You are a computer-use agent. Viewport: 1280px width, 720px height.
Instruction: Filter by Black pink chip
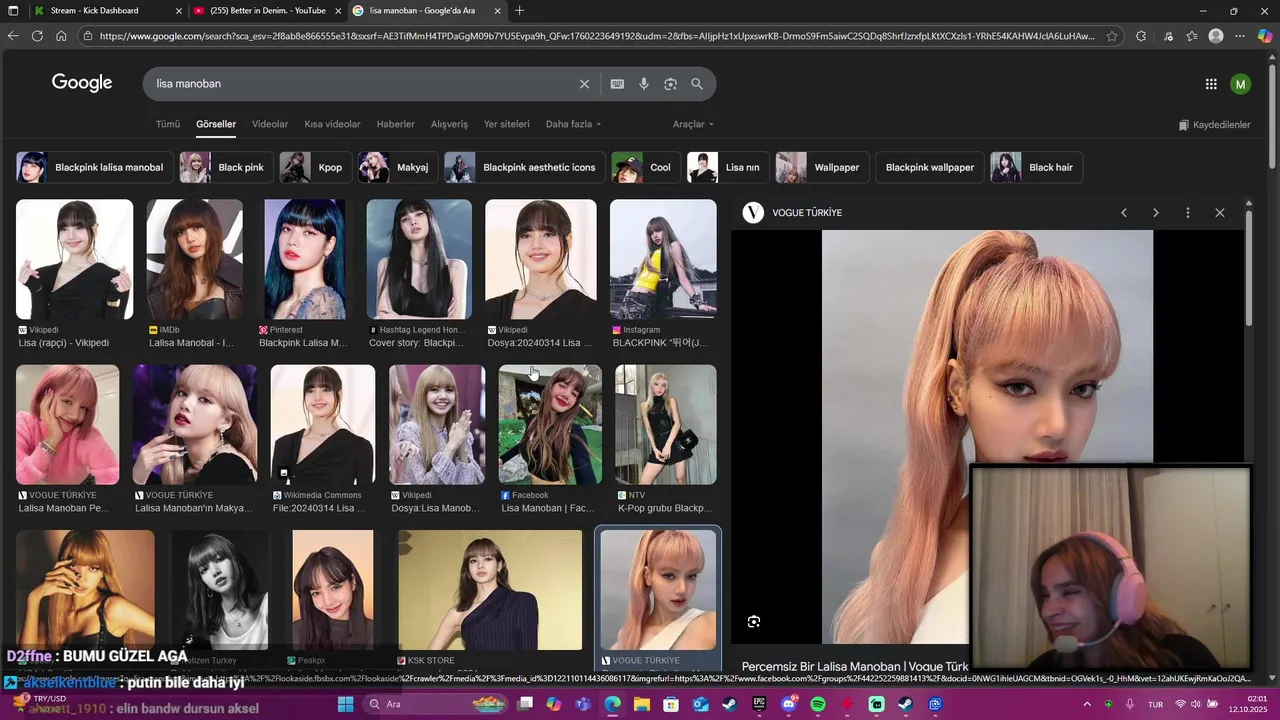[226, 167]
